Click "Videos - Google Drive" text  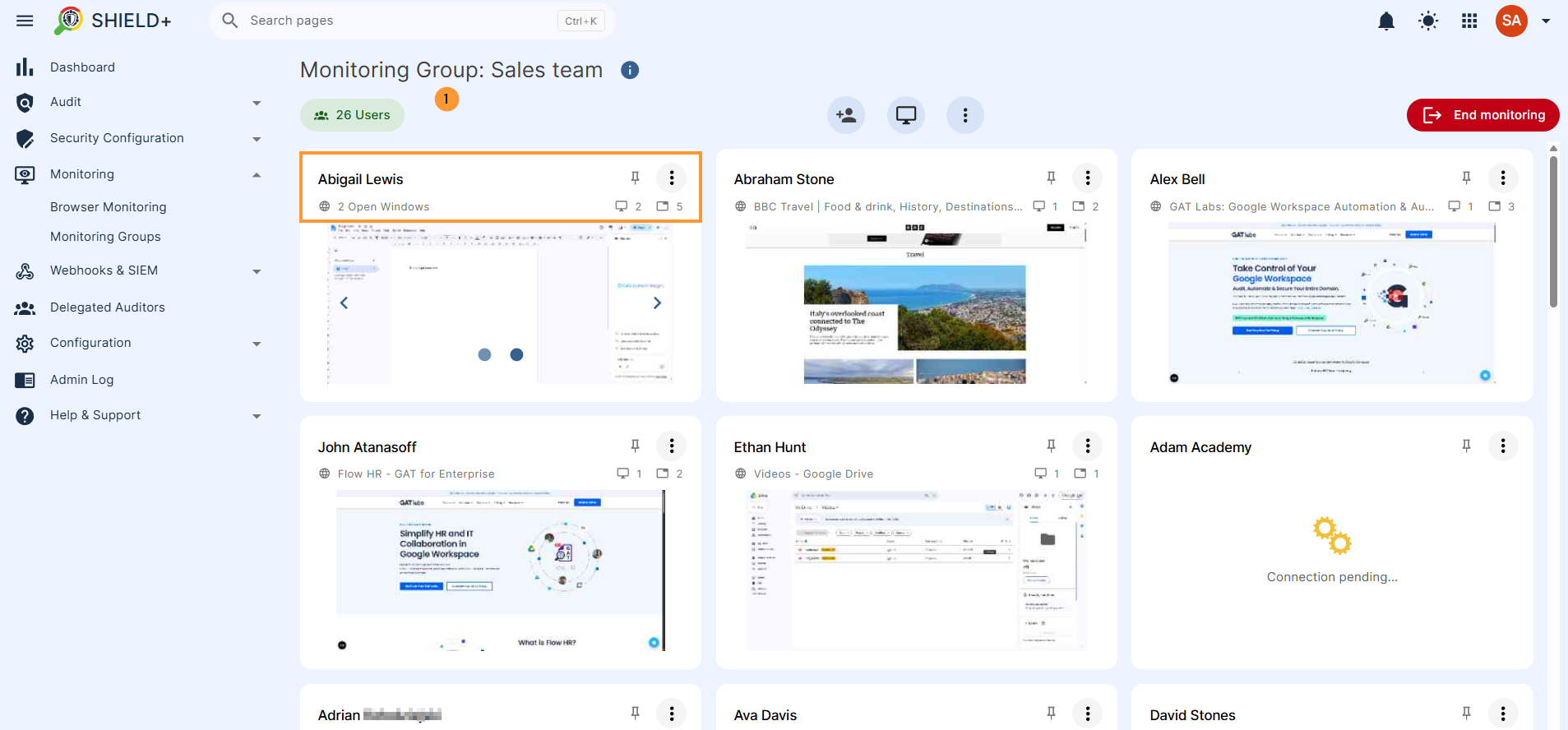[813, 474]
